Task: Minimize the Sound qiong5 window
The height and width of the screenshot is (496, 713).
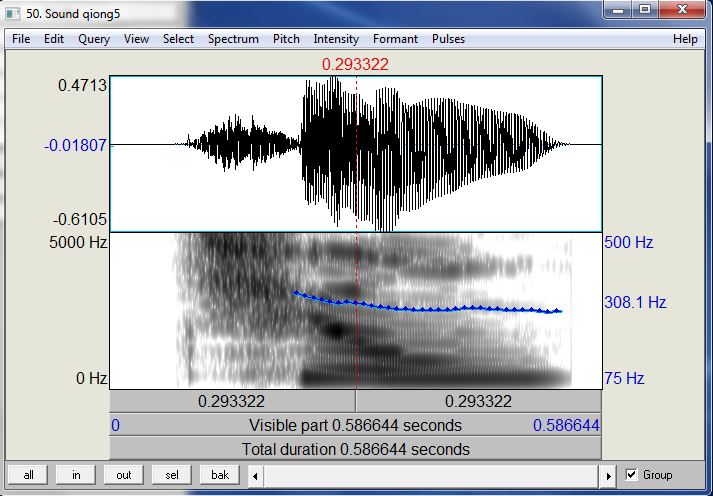Action: pos(618,10)
